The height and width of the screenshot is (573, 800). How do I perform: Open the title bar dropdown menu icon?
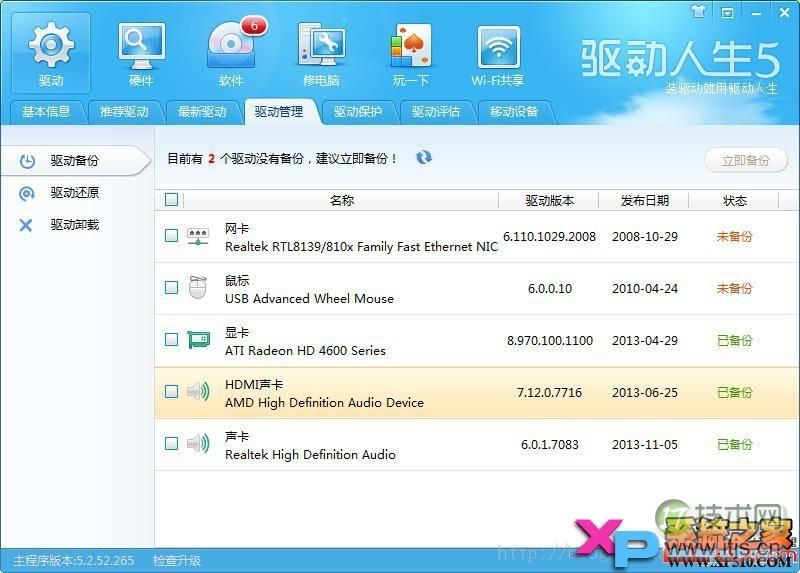[727, 13]
